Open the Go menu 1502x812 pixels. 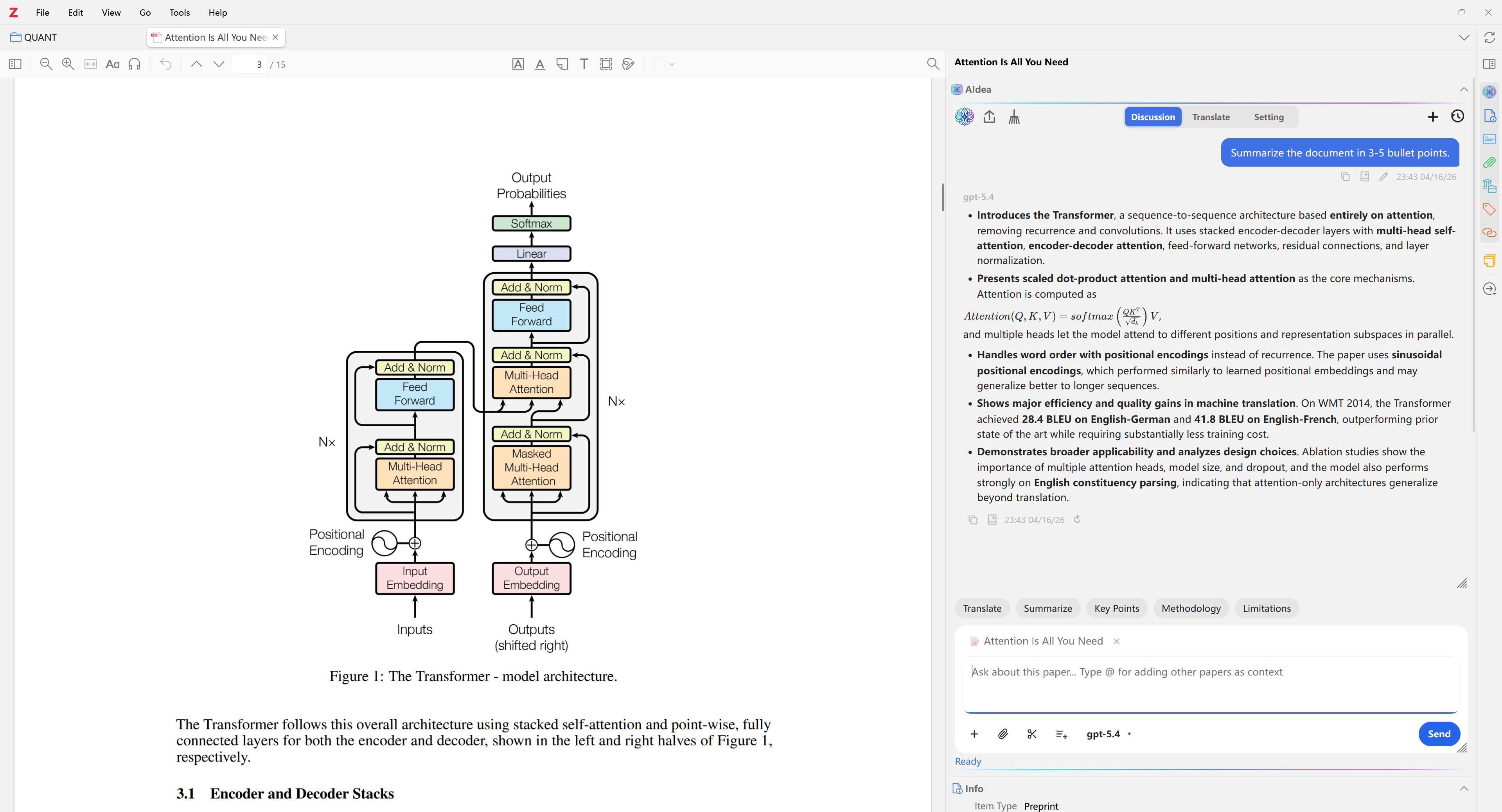145,12
